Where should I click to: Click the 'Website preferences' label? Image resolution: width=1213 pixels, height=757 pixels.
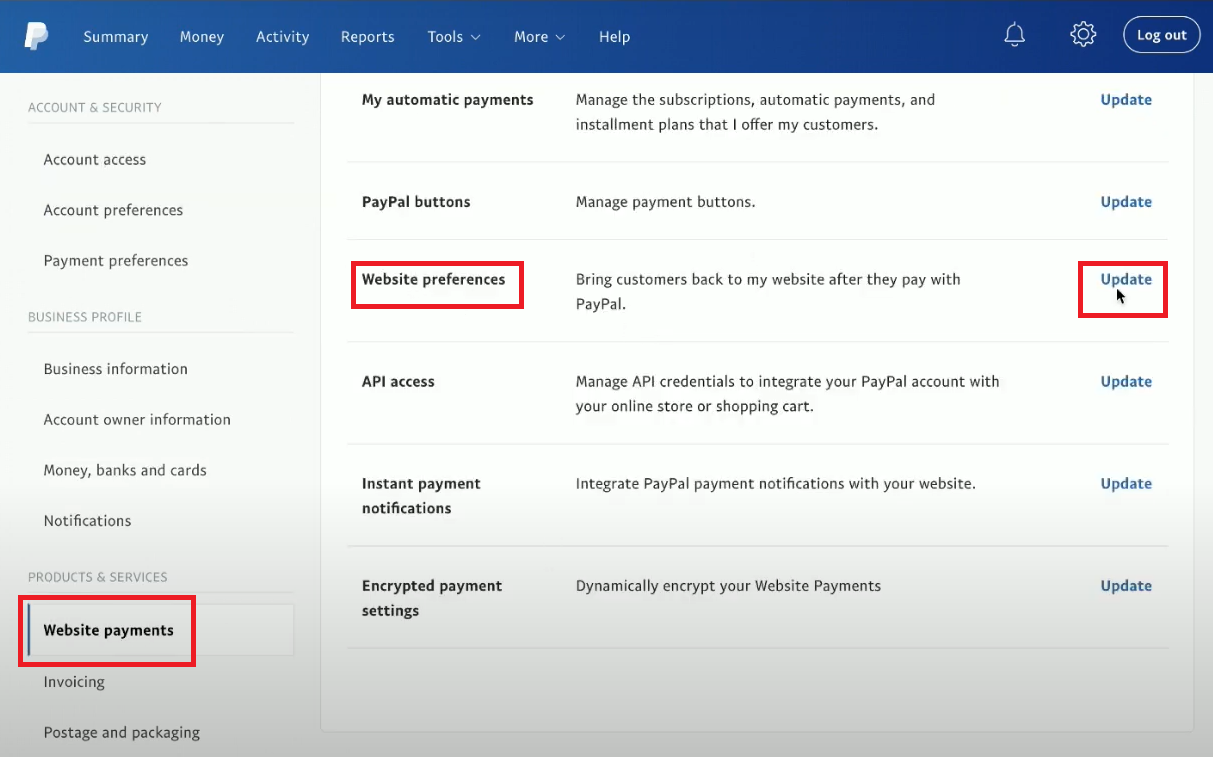click(x=433, y=280)
